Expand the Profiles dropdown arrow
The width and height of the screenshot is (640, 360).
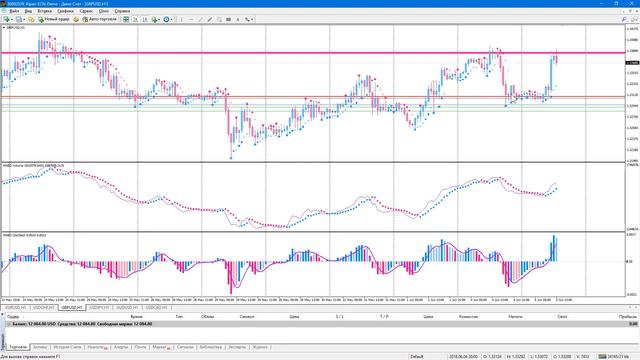(24, 19)
